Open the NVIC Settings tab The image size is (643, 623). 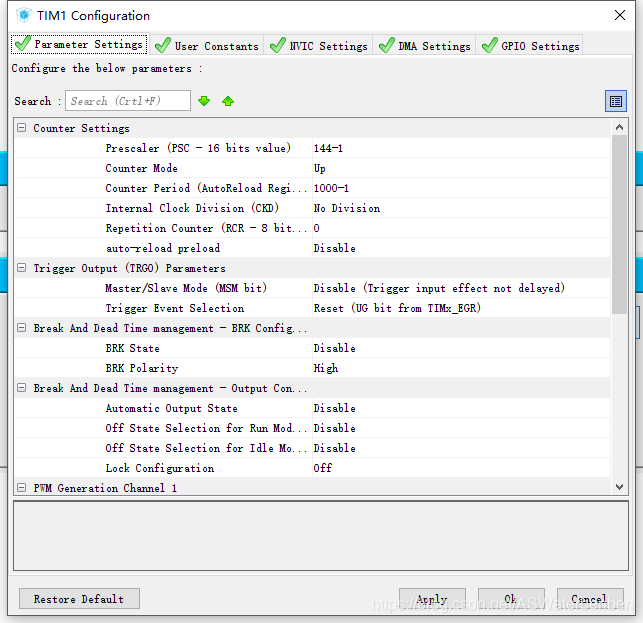[x=318, y=46]
